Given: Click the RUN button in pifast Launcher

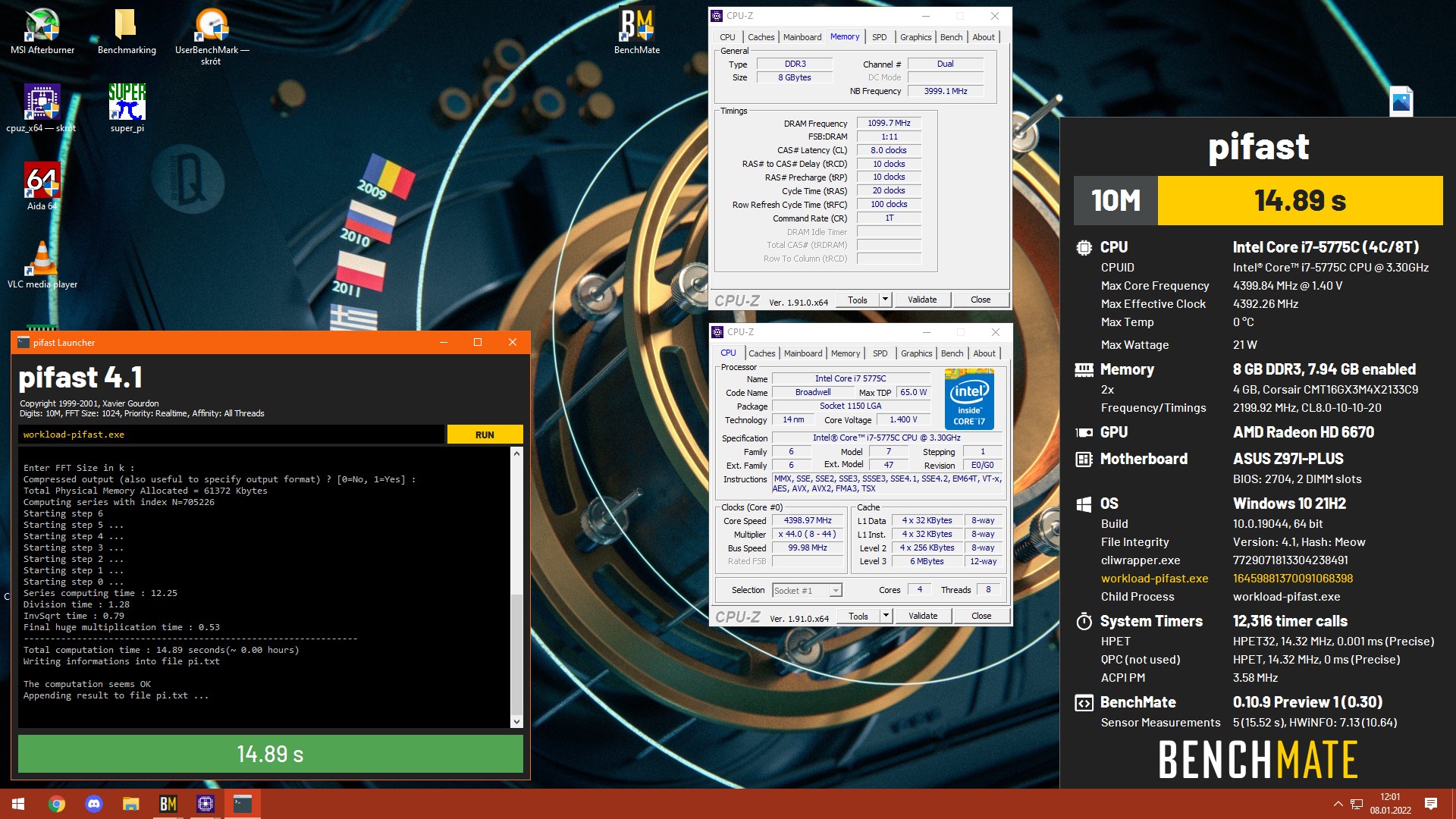Looking at the screenshot, I should click(485, 435).
